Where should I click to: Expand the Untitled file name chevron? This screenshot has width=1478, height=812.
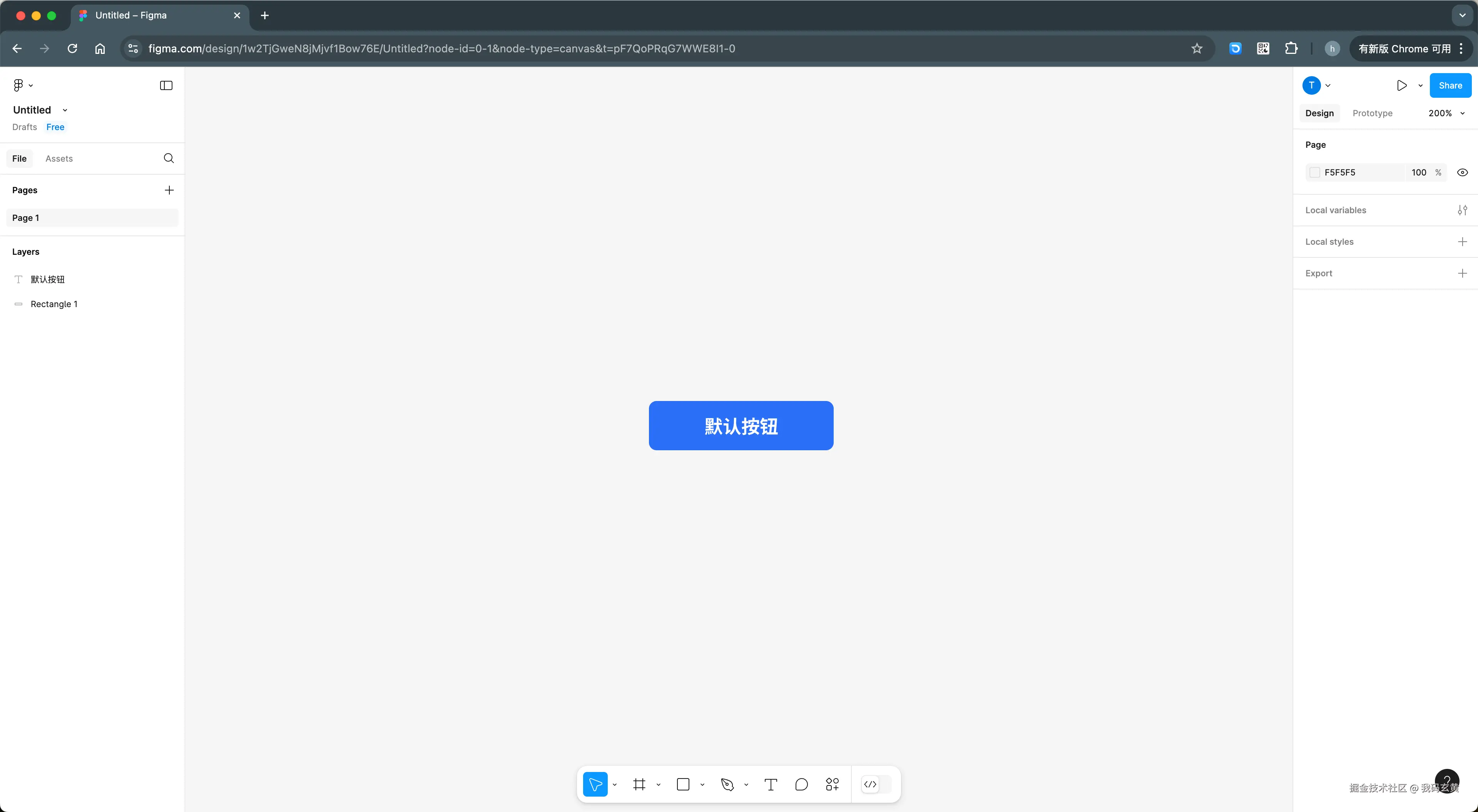[65, 110]
